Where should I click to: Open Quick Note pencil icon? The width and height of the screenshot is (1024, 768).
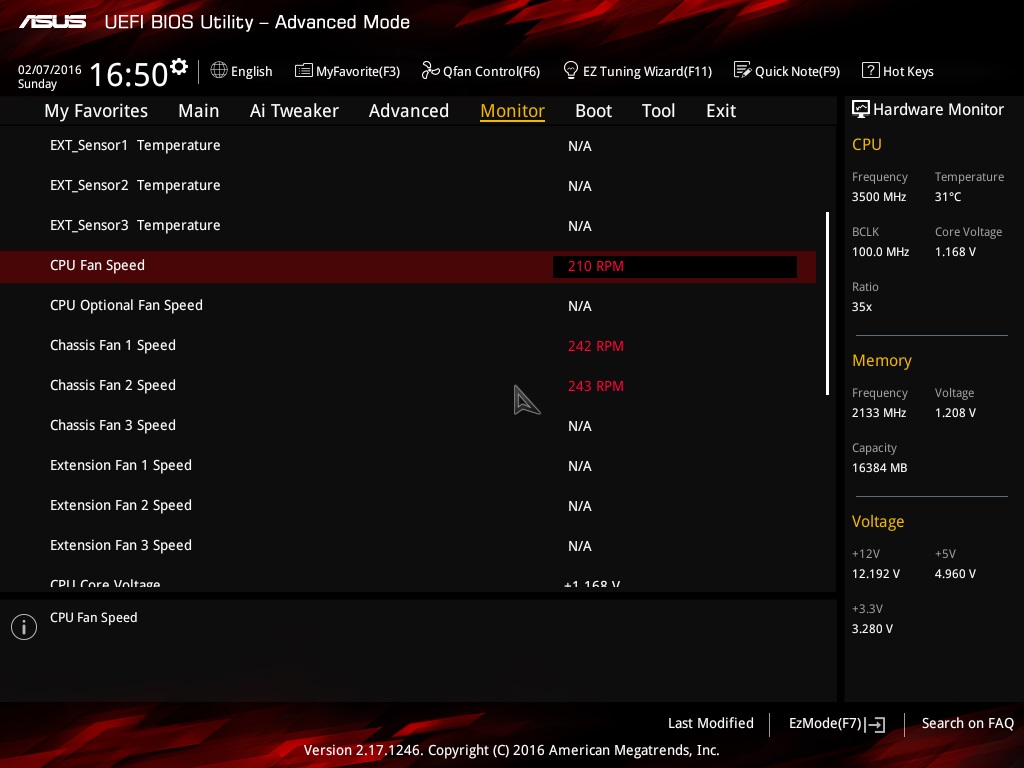[x=743, y=70]
